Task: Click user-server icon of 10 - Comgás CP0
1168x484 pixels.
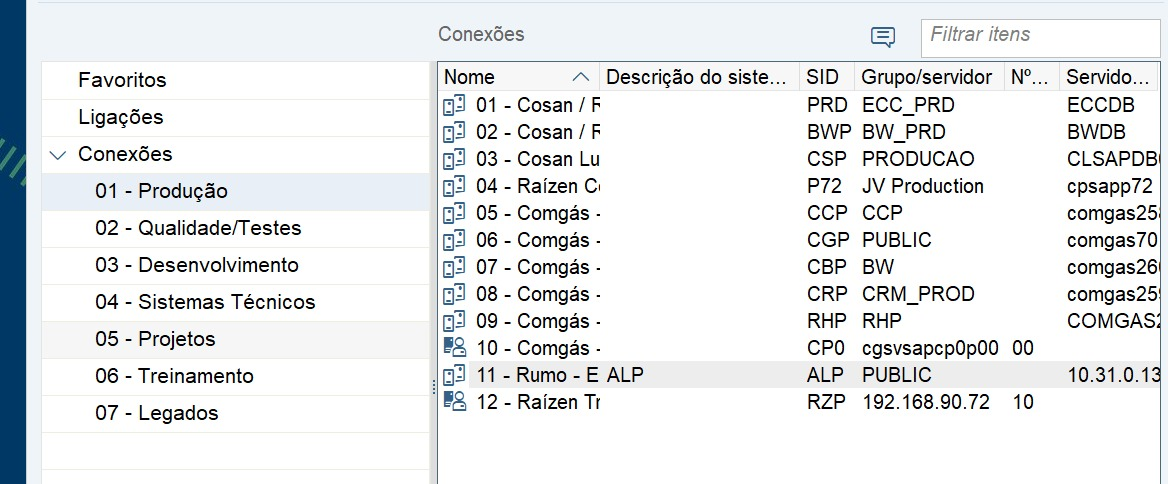Action: pyautogui.click(x=454, y=348)
